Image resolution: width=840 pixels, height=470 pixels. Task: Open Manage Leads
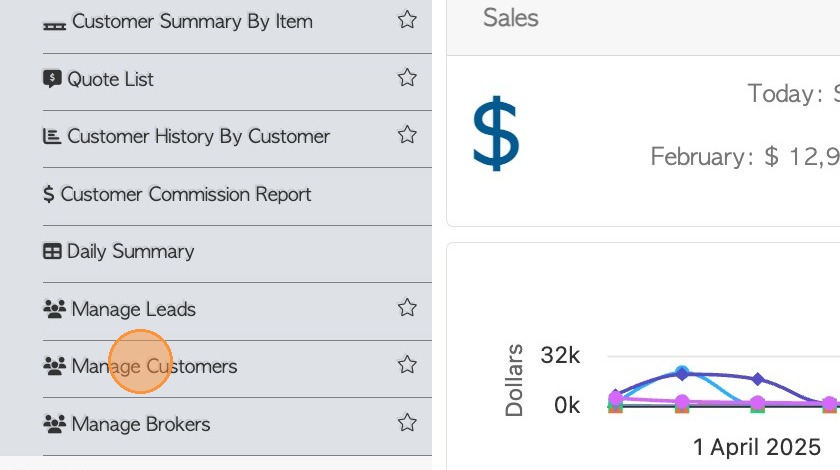pyautogui.click(x=133, y=309)
